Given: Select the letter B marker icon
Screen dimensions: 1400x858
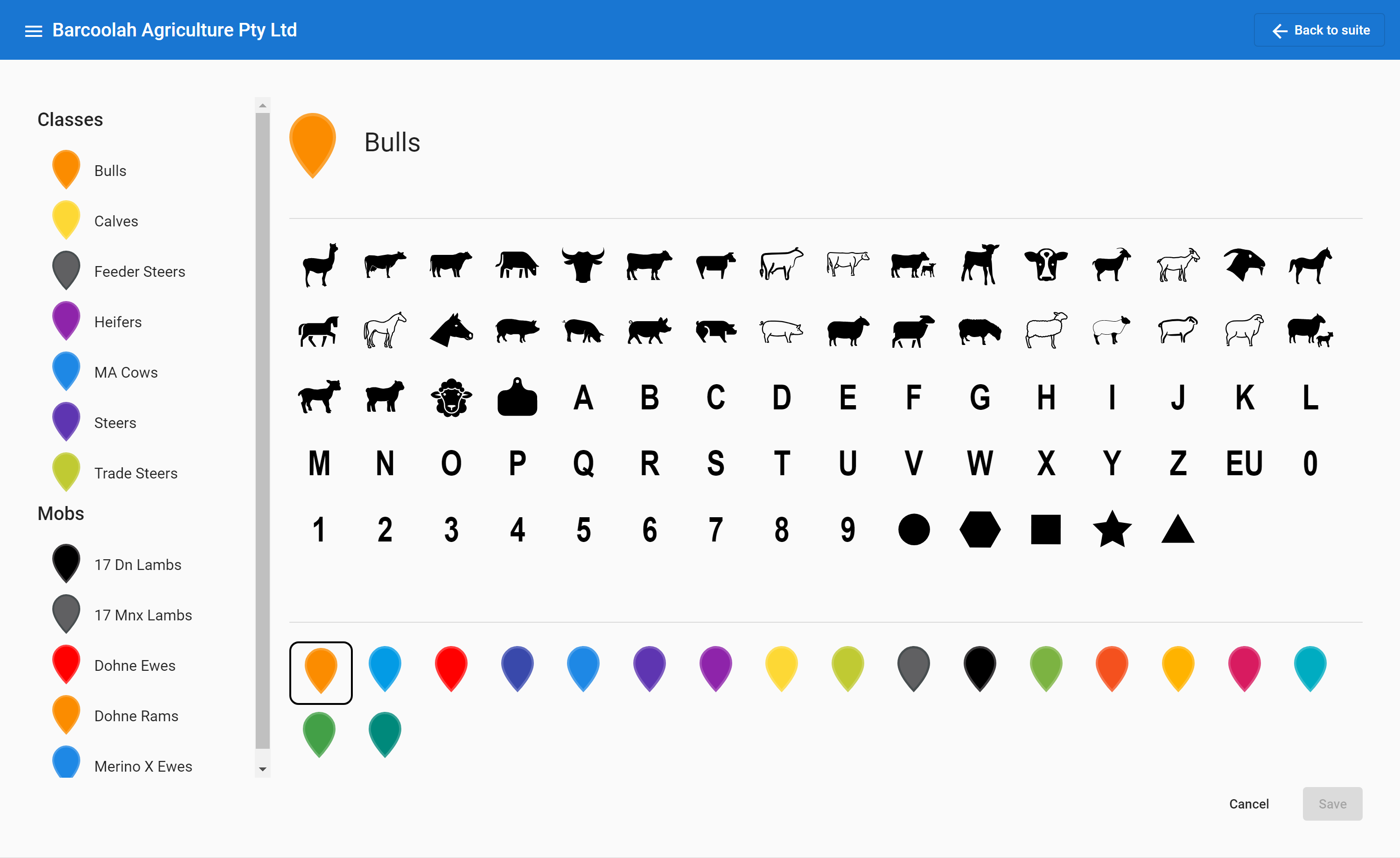Looking at the screenshot, I should click(648, 396).
